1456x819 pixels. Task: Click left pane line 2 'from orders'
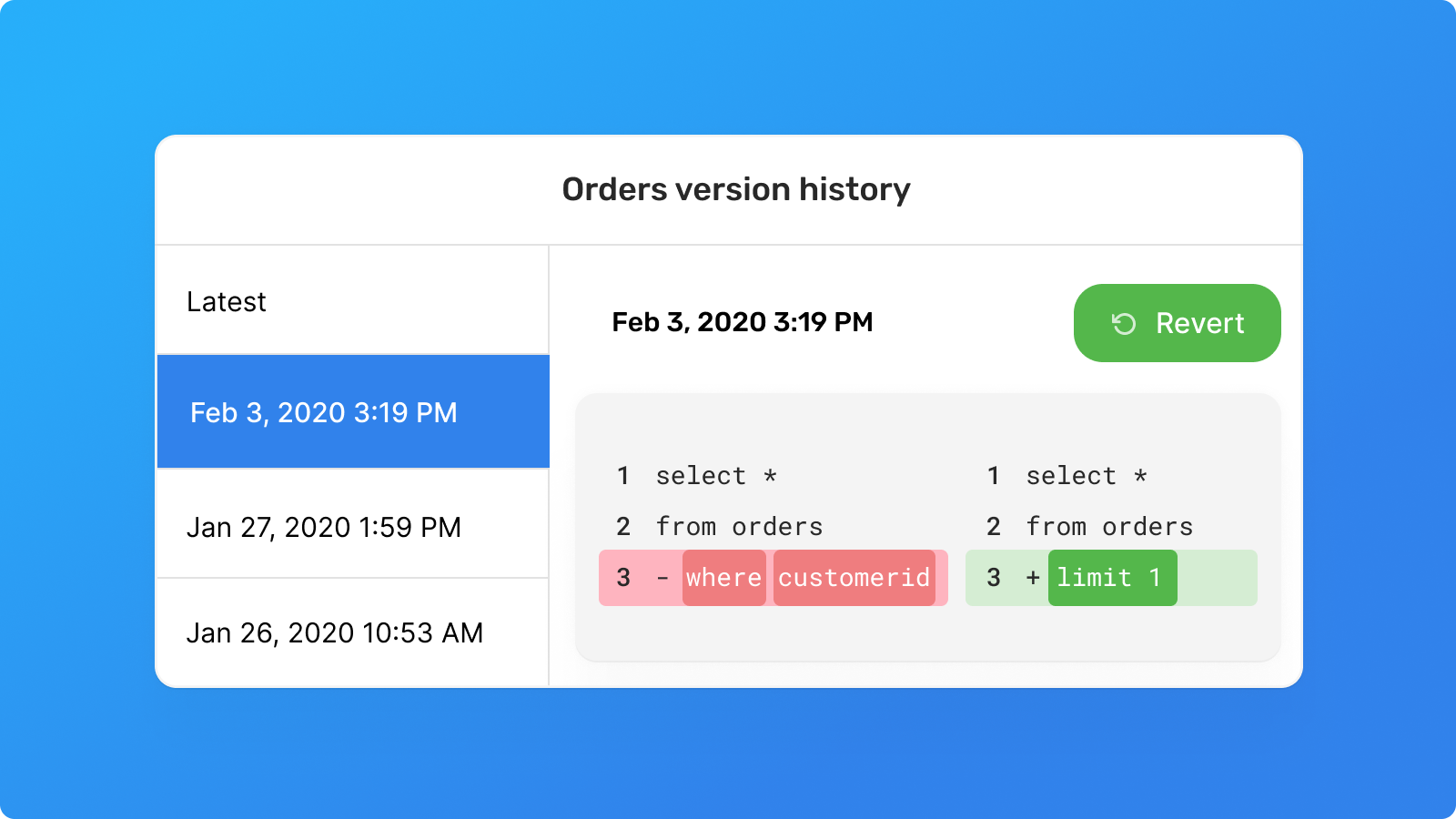pos(739,527)
